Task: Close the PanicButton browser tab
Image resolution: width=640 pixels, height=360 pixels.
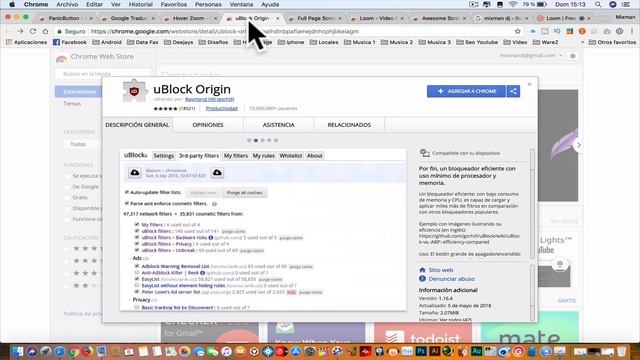Action: click(x=91, y=18)
